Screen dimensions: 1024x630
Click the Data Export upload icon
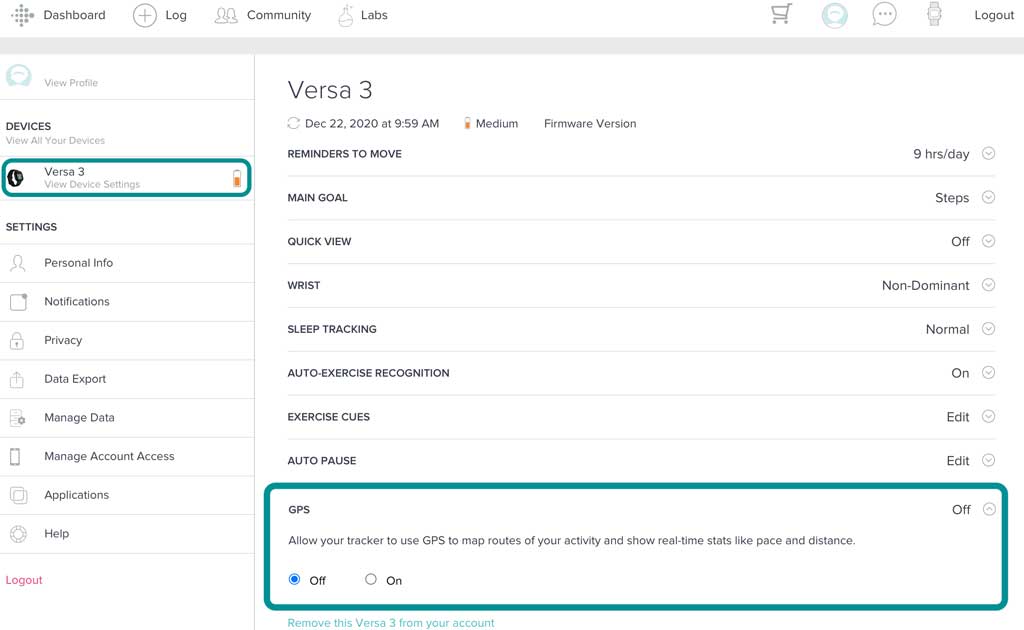[x=17, y=379]
